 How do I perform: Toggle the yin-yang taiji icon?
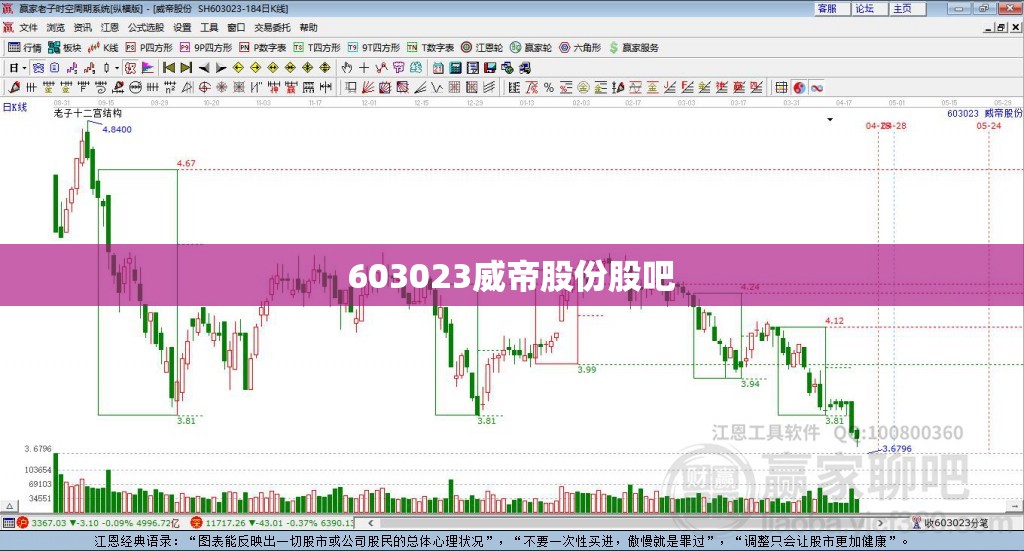(799, 87)
